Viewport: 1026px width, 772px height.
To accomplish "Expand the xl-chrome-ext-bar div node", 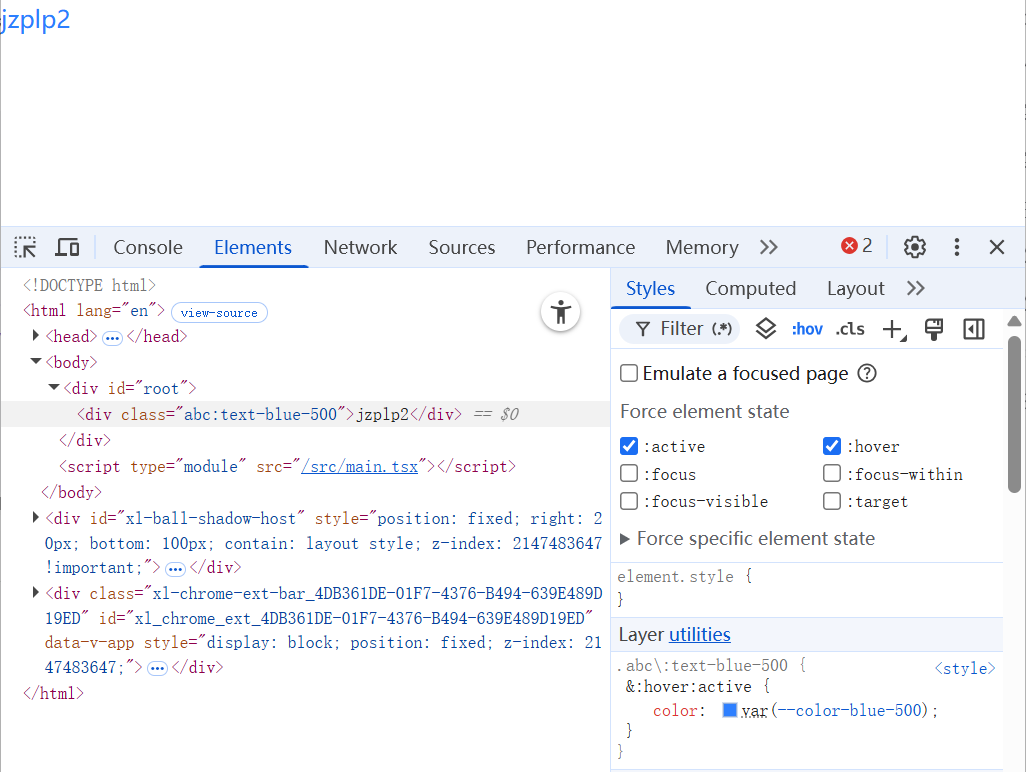I will point(36,593).
